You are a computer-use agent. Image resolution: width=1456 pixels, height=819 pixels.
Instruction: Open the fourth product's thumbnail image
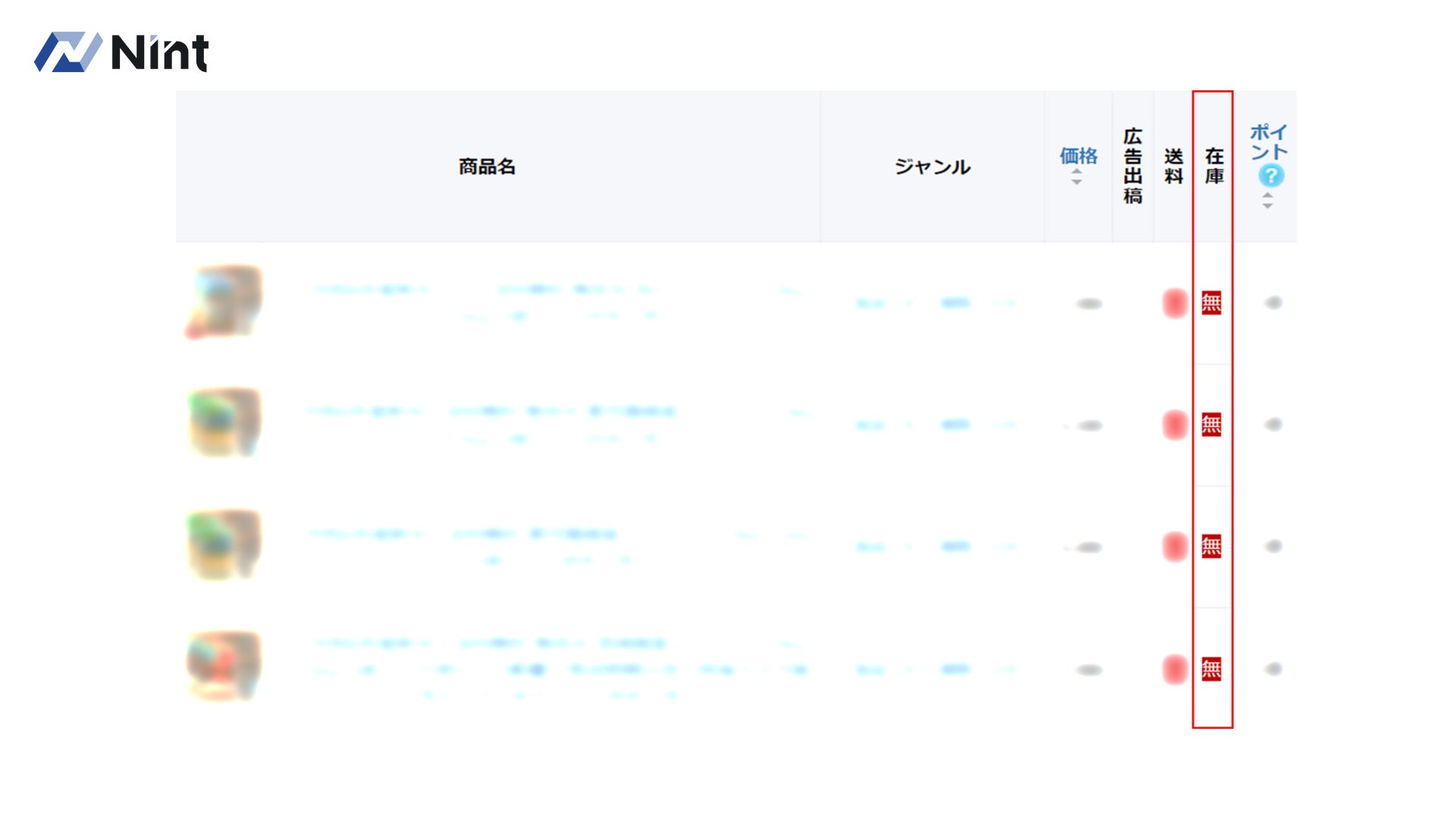(x=224, y=666)
